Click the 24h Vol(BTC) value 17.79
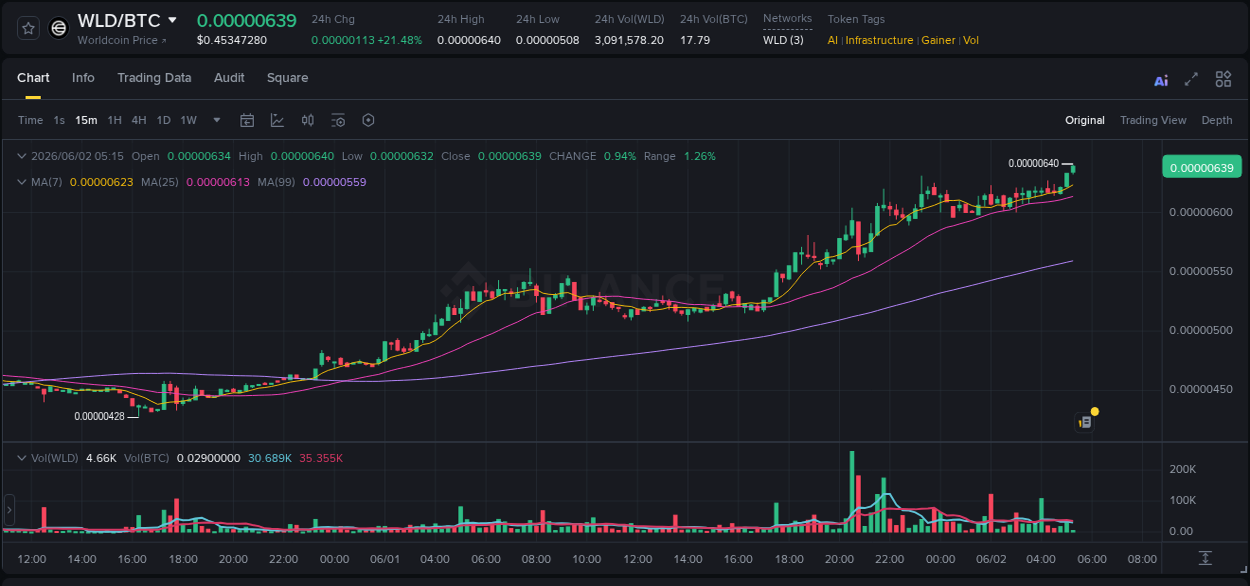 pos(695,40)
